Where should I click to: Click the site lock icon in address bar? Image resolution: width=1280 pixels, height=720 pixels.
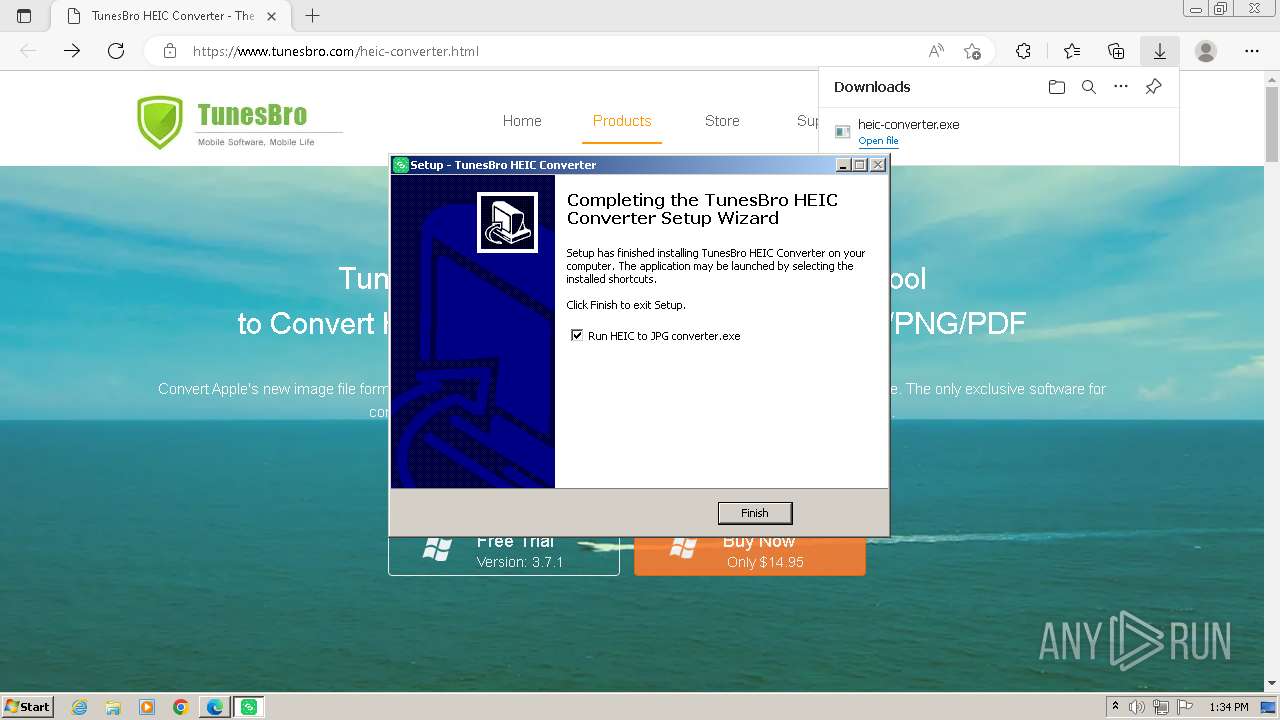tap(170, 51)
